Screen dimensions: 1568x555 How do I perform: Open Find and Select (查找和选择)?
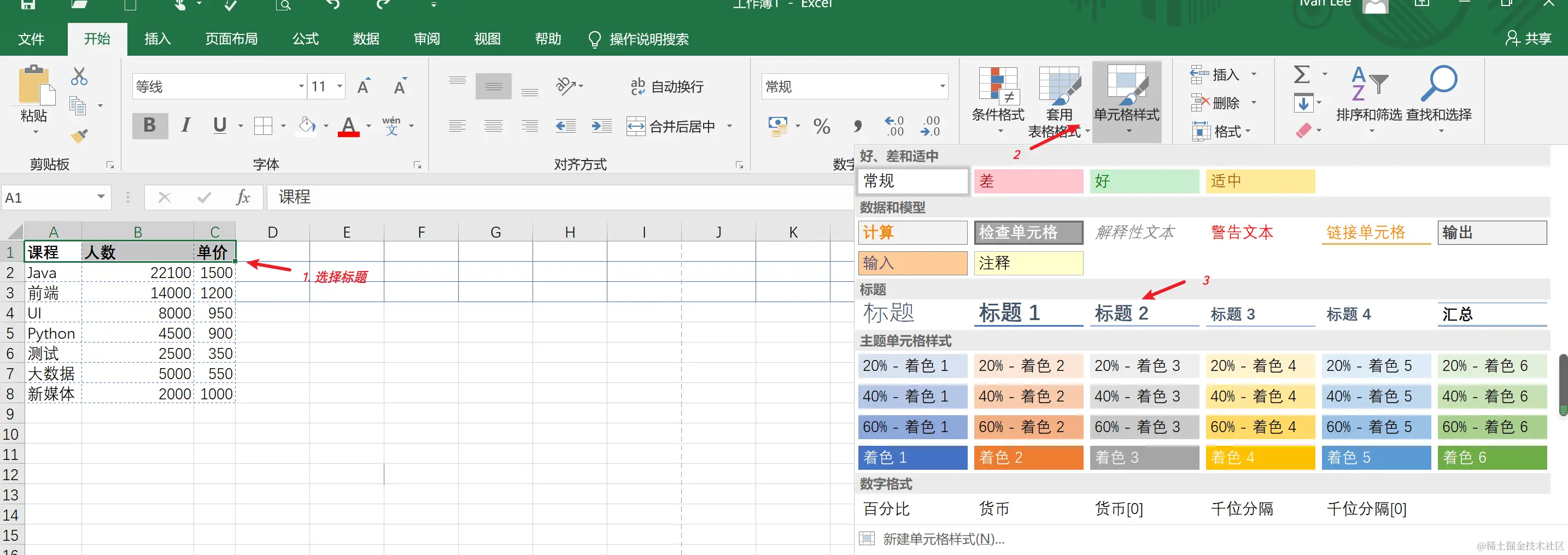click(x=1439, y=101)
